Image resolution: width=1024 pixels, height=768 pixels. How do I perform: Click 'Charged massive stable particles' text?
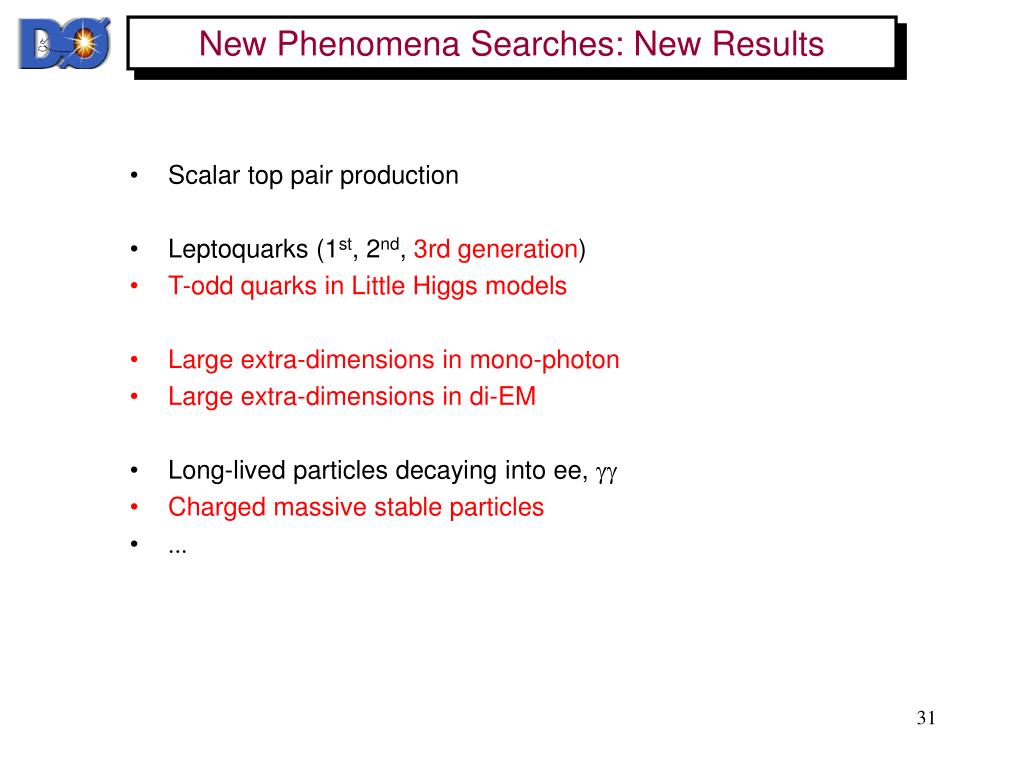(x=356, y=507)
